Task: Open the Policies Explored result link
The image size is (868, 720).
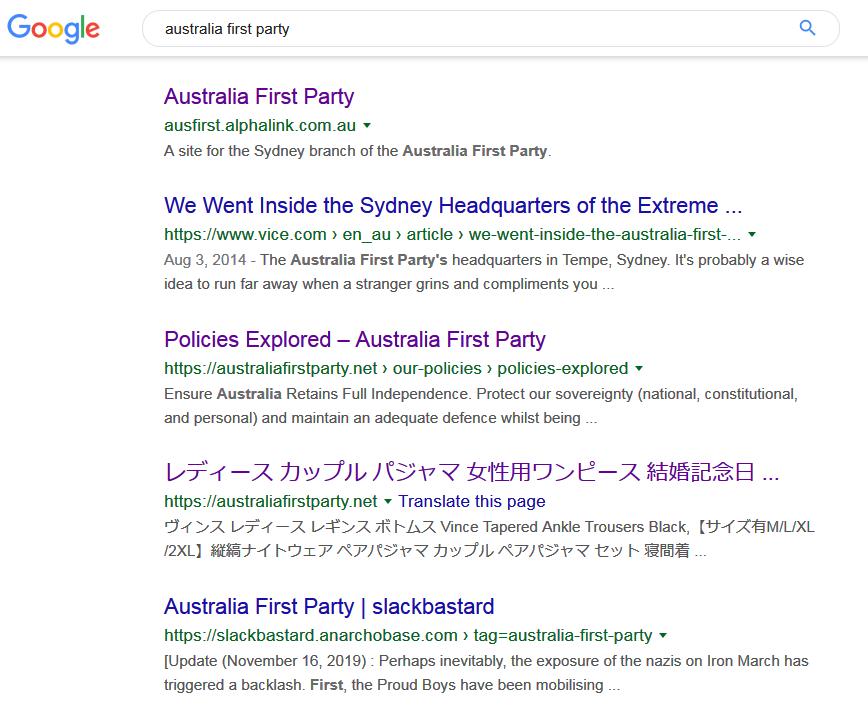Action: (x=355, y=339)
